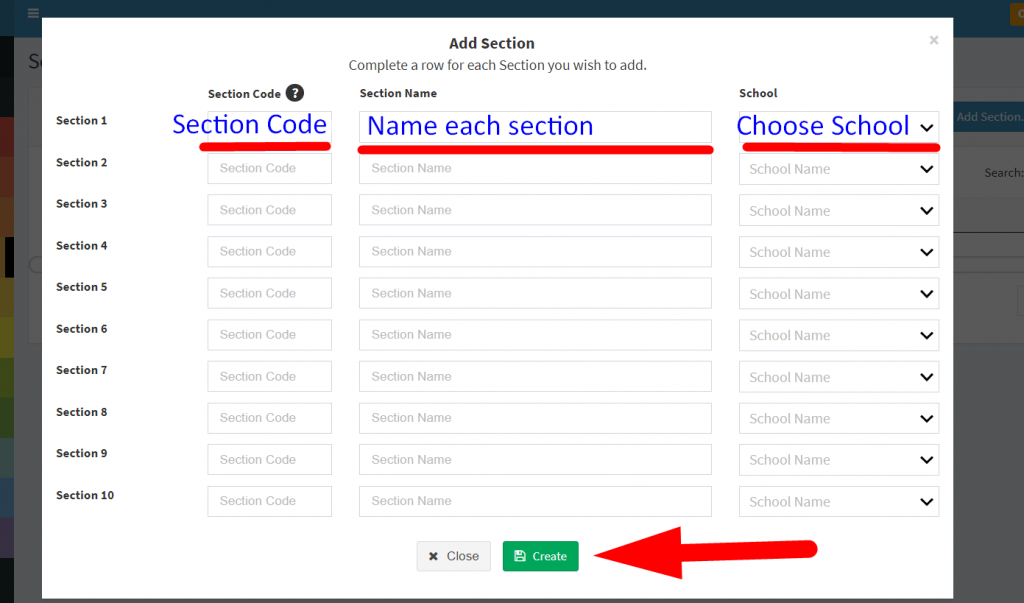Open the Section 10 School Name dropdown

[839, 502]
